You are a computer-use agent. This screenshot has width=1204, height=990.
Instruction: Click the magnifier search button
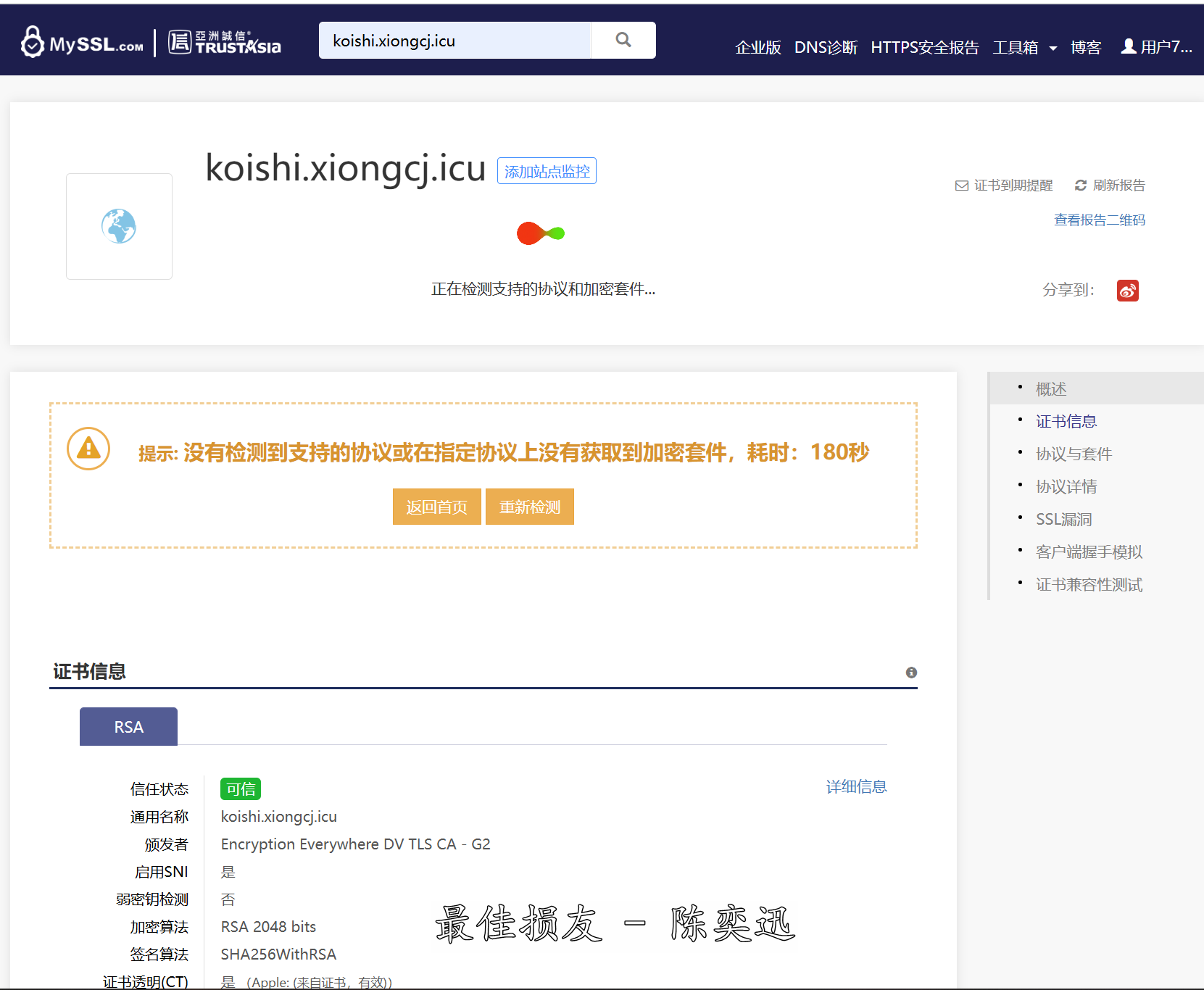point(623,40)
